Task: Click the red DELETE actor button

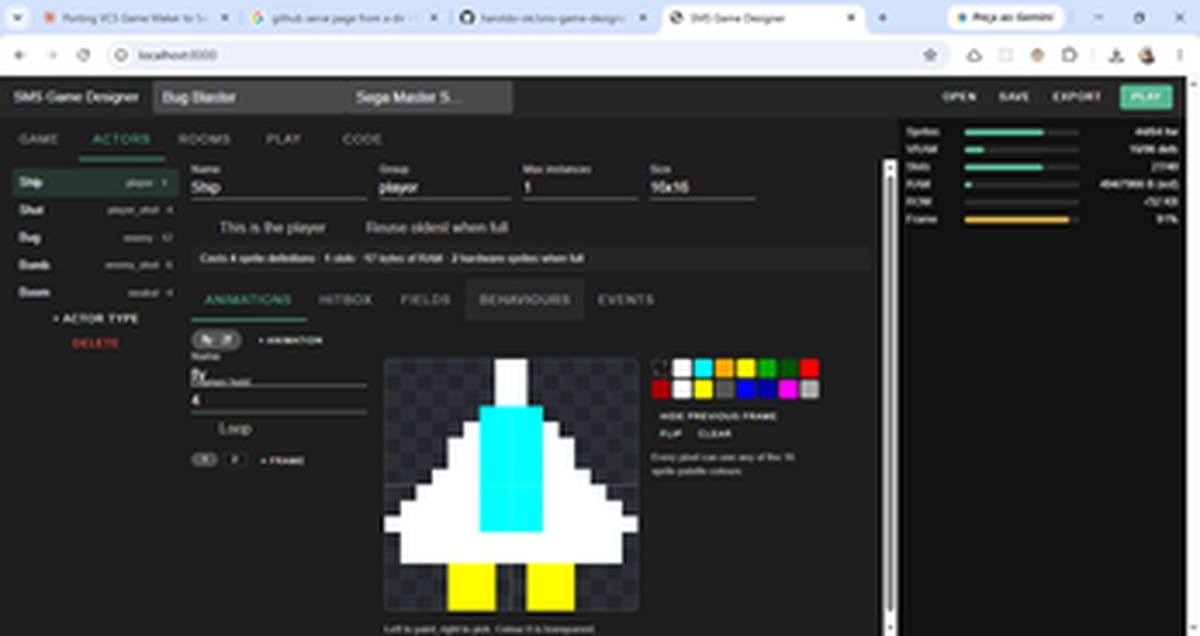Action: tap(96, 343)
